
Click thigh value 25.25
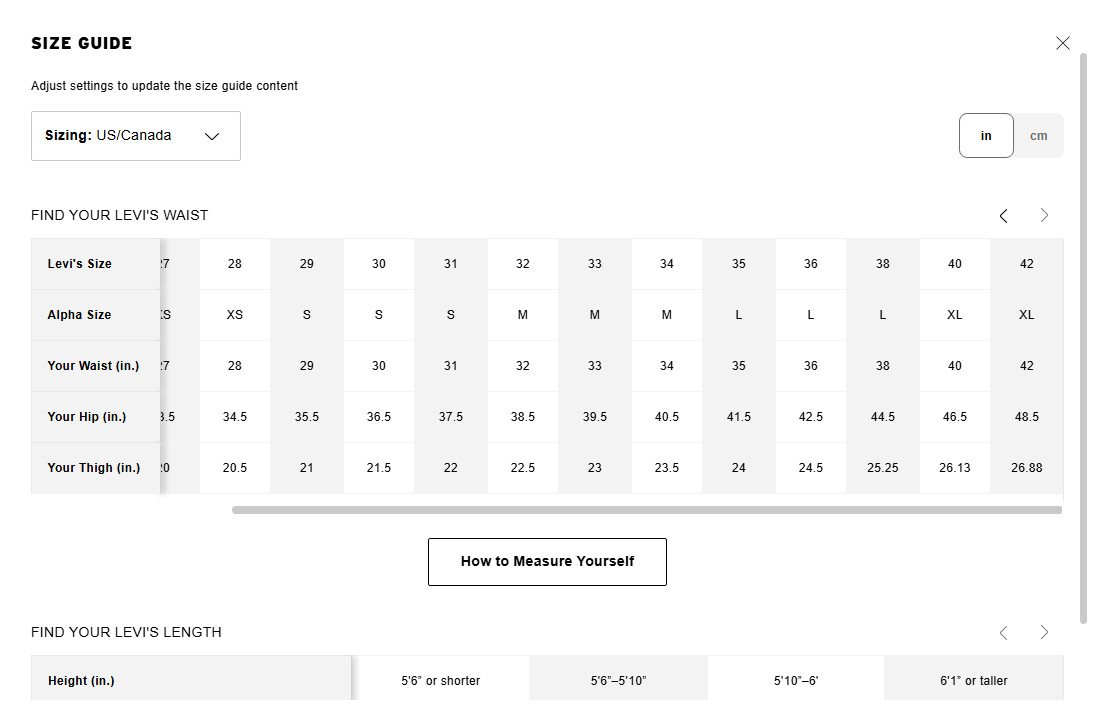(883, 468)
